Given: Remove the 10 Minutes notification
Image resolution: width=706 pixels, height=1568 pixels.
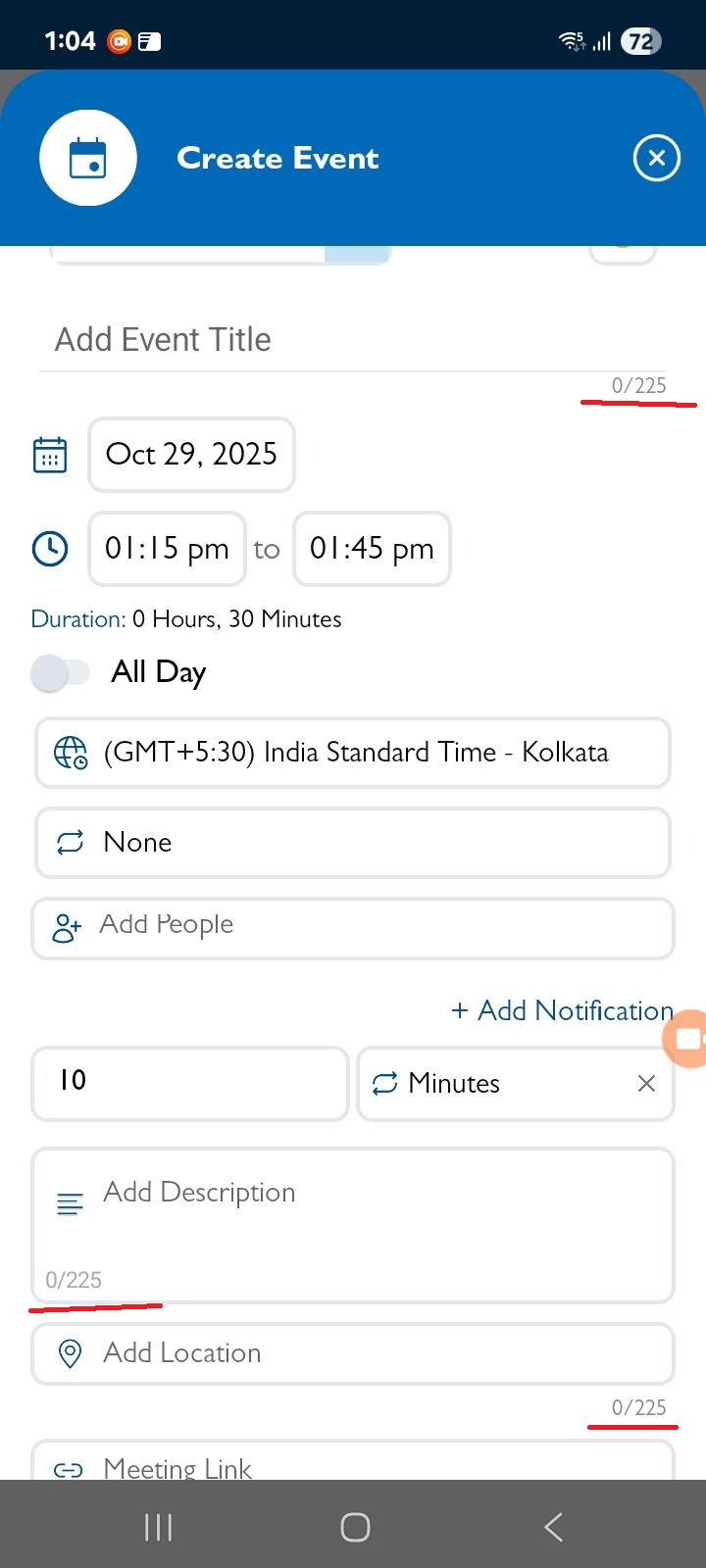Looking at the screenshot, I should click(646, 1084).
